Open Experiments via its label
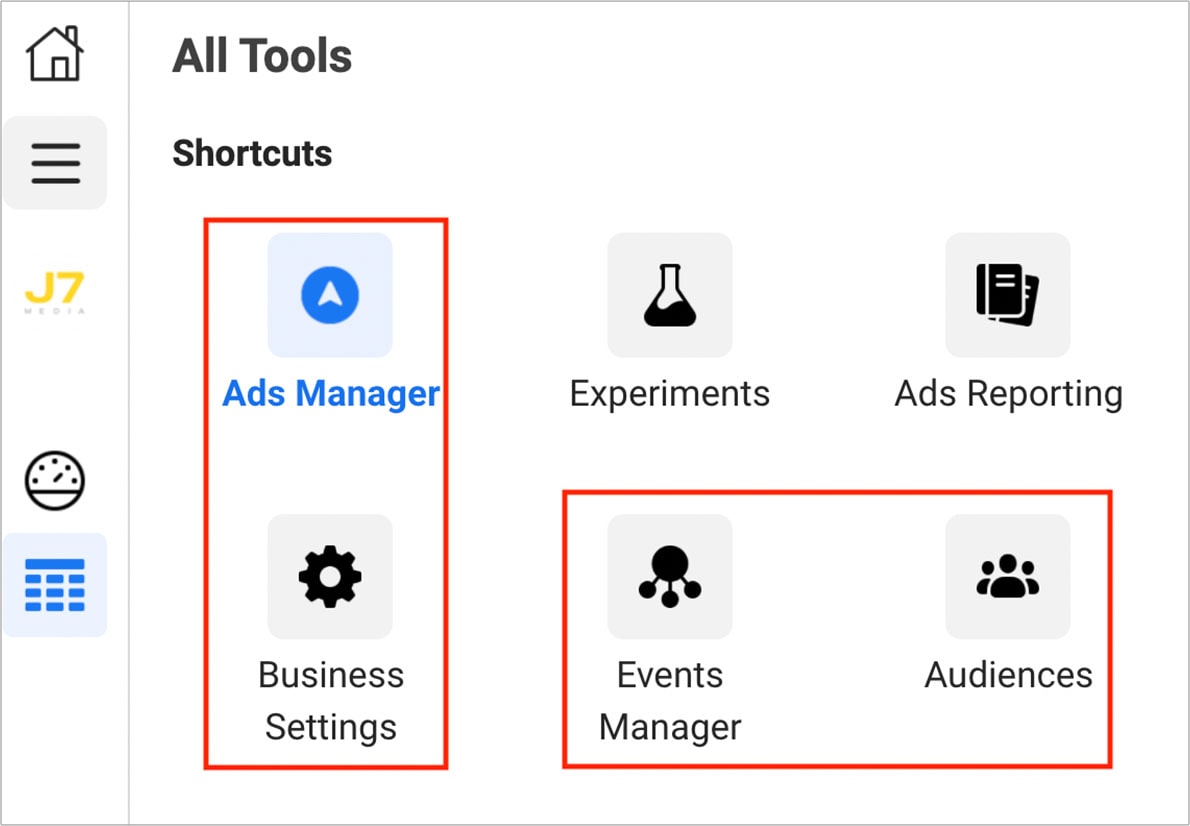Image resolution: width=1190 pixels, height=826 pixels. pos(669,393)
